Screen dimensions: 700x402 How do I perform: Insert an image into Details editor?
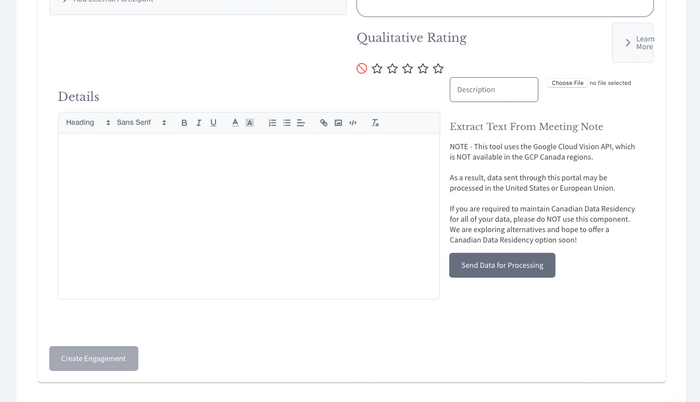[338, 123]
